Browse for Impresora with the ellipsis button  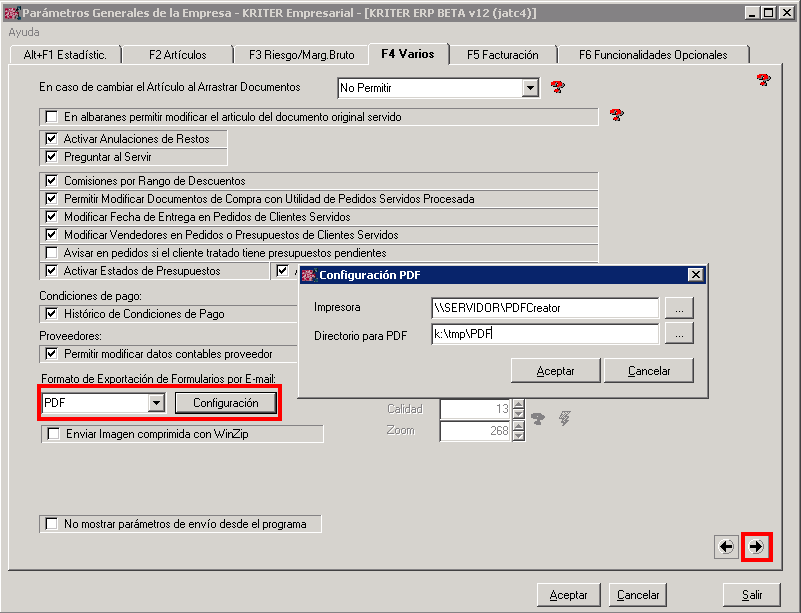pyautogui.click(x=679, y=308)
